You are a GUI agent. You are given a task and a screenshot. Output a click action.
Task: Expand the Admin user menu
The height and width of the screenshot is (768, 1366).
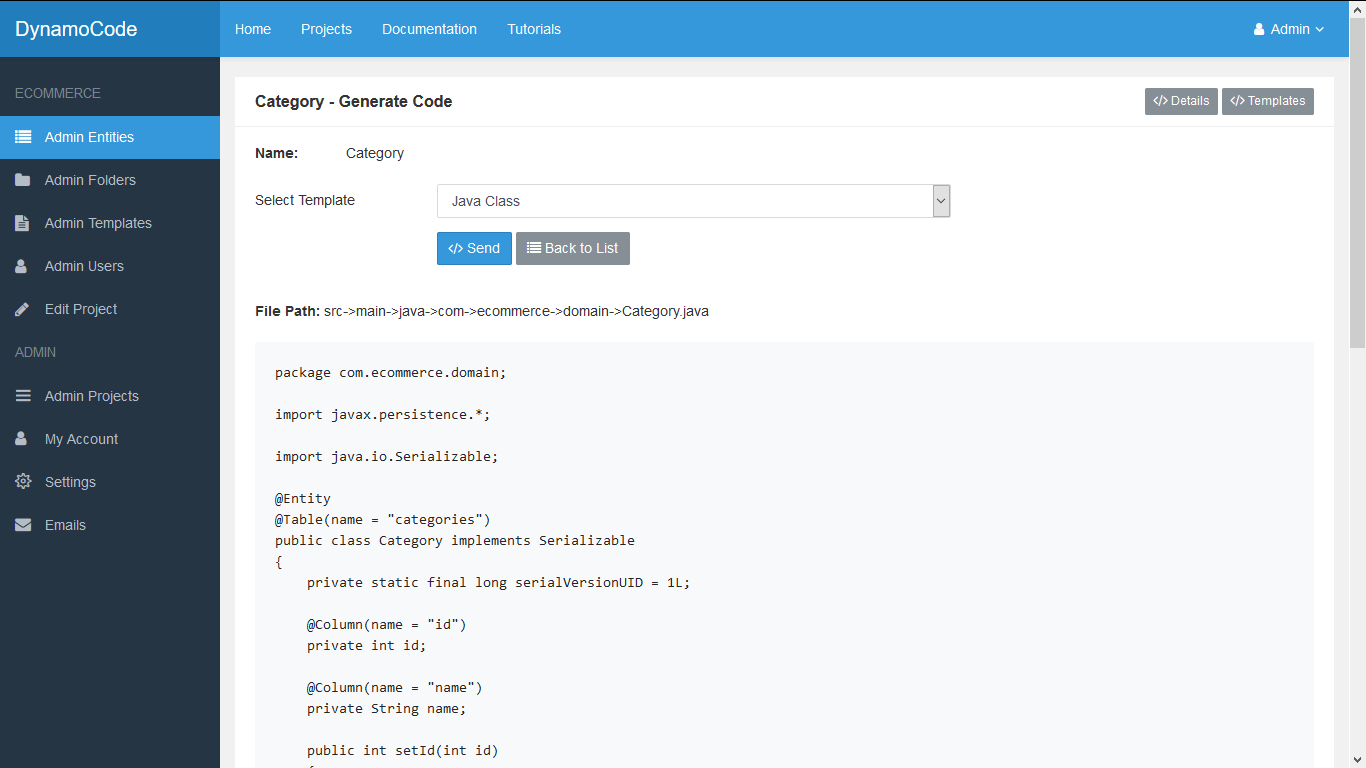1288,29
